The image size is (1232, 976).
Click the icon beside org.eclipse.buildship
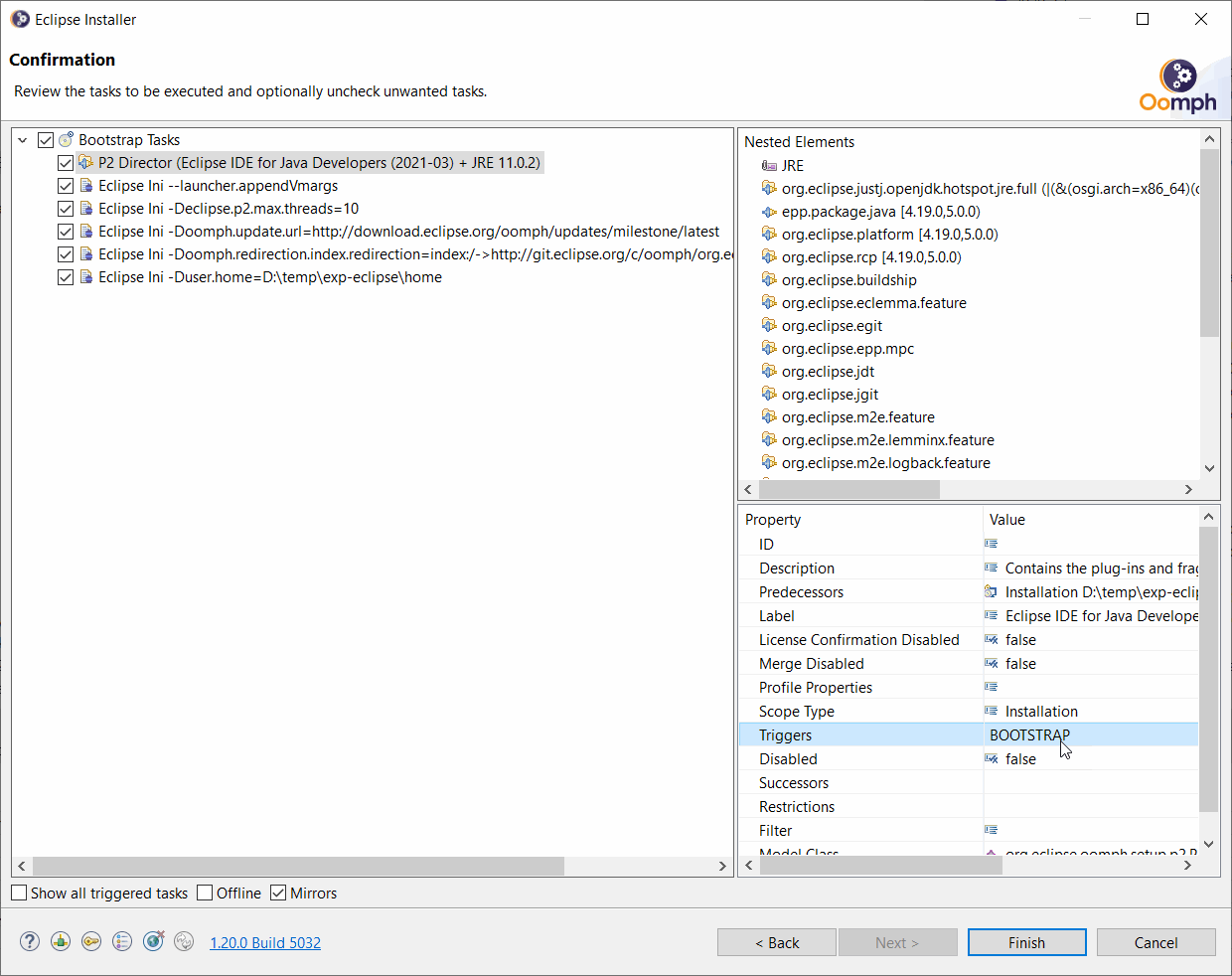(x=769, y=280)
